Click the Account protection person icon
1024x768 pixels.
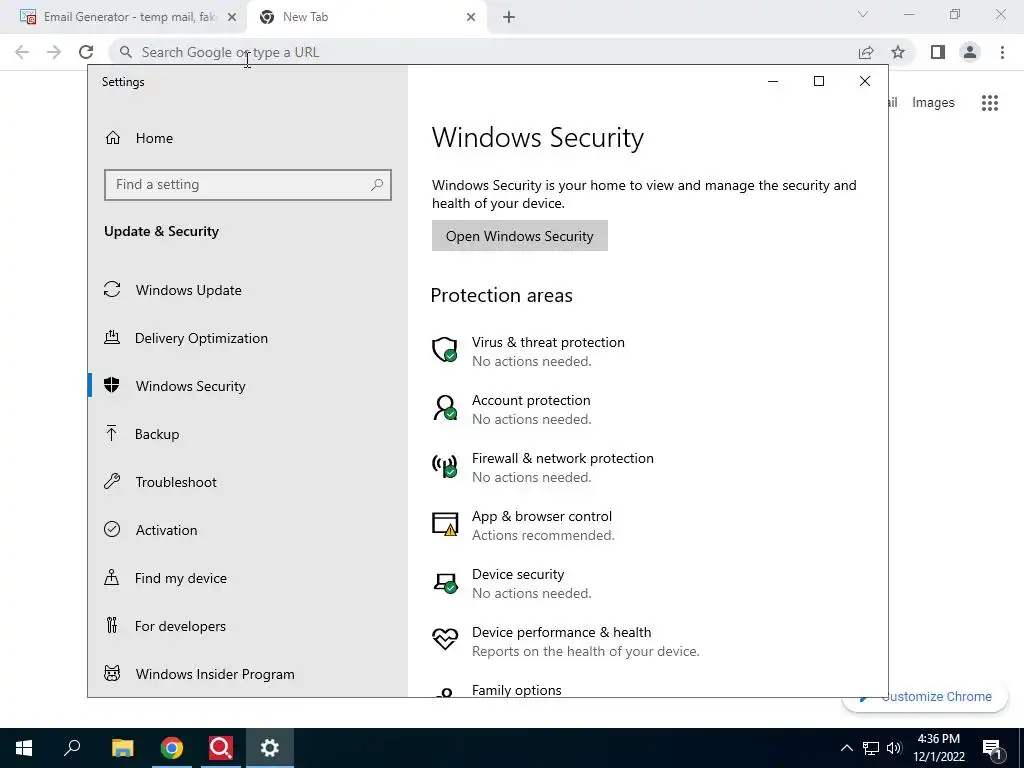445,408
